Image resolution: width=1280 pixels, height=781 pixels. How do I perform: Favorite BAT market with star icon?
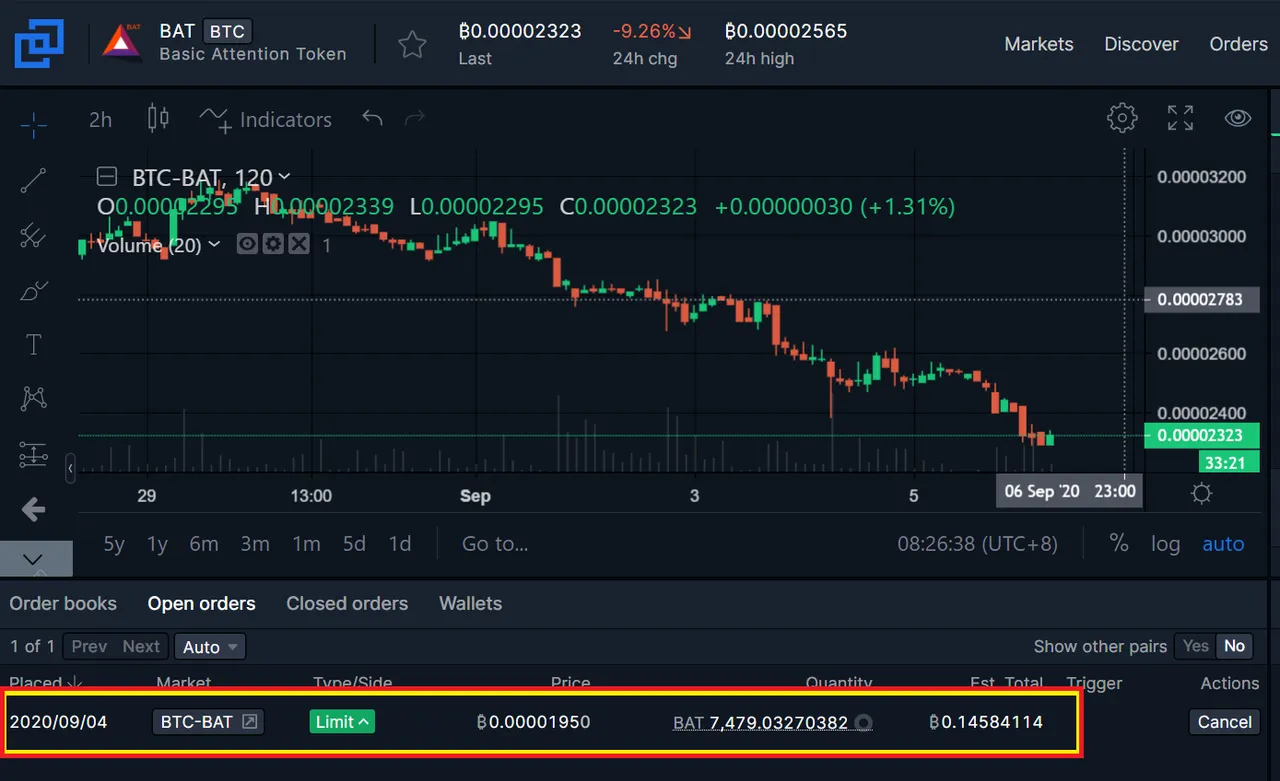point(412,44)
